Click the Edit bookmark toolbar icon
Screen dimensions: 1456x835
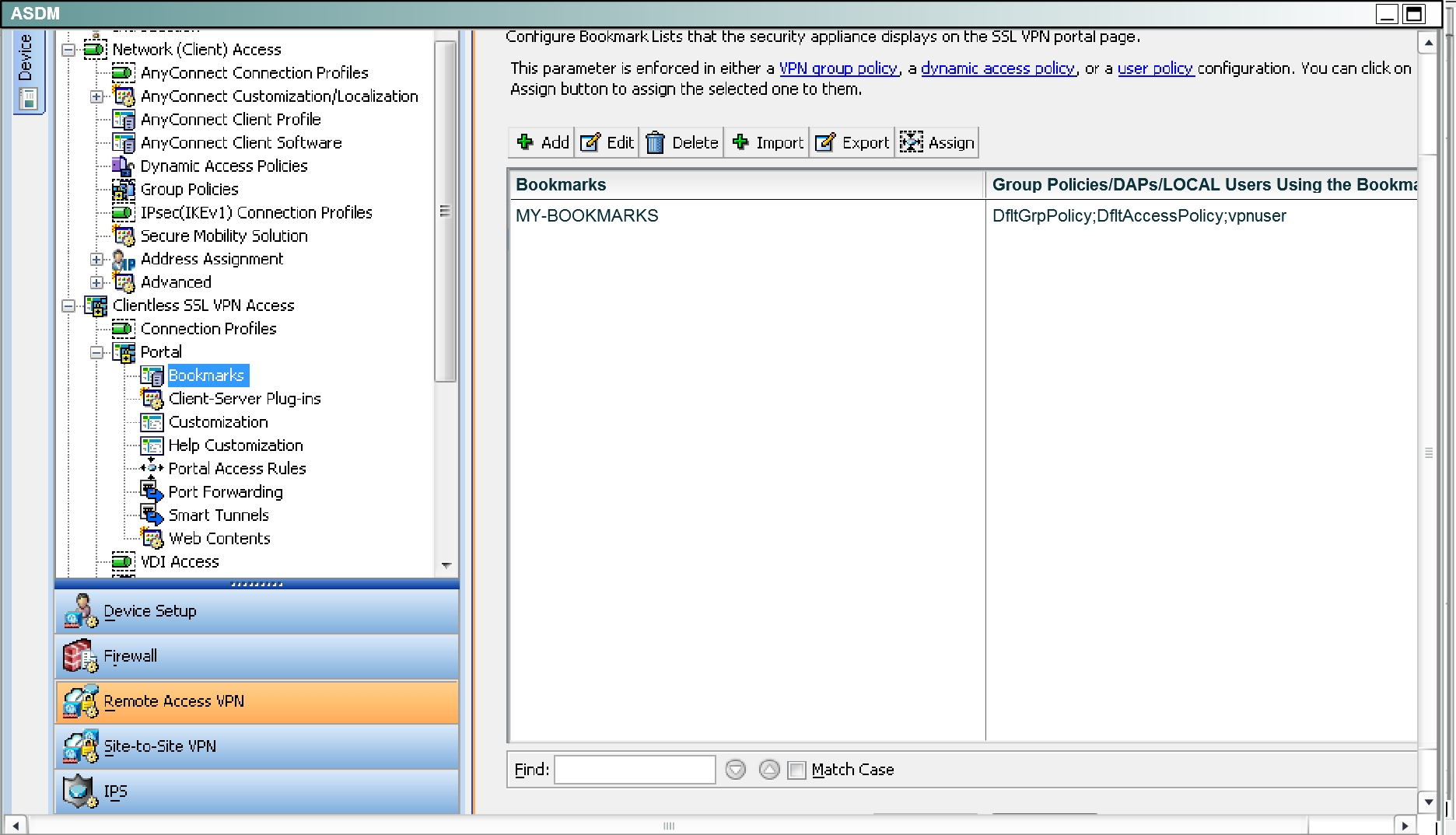590,142
